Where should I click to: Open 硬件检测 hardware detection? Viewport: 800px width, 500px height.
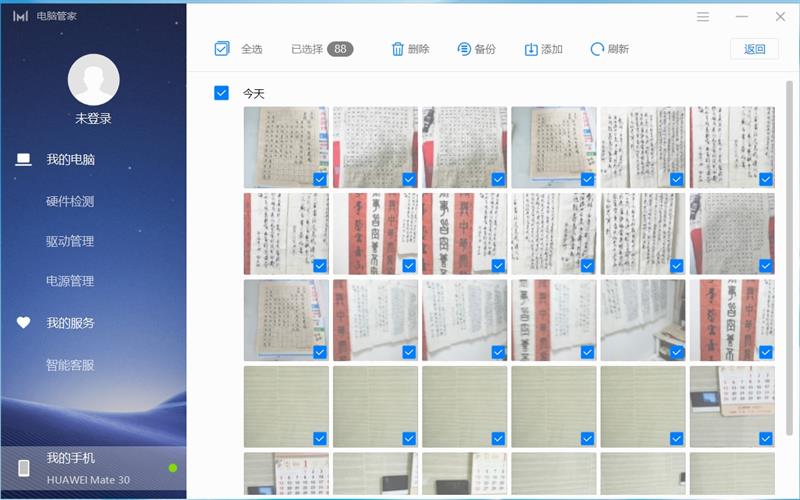[70, 201]
